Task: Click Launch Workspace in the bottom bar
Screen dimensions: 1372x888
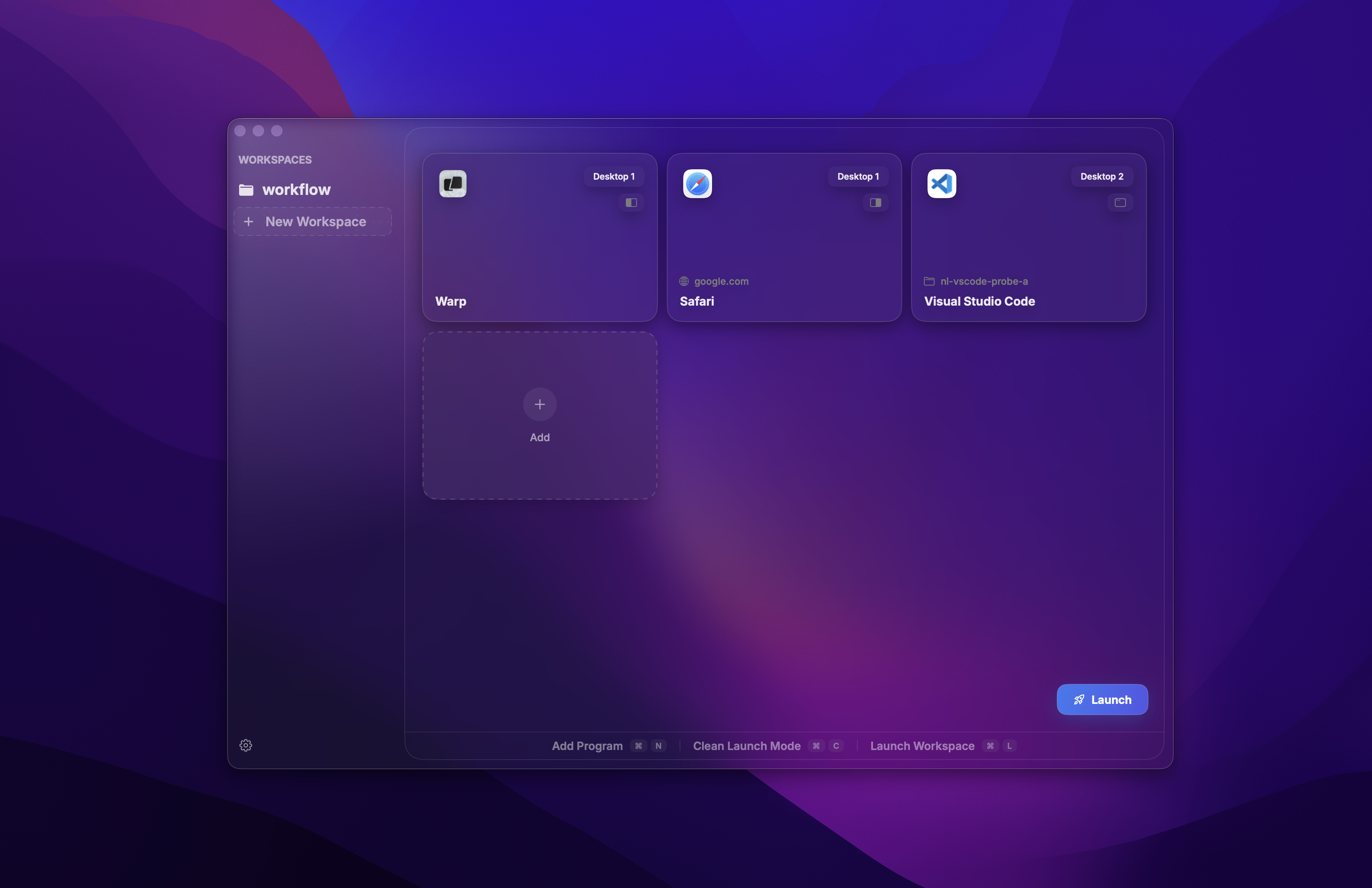Action: (x=922, y=746)
